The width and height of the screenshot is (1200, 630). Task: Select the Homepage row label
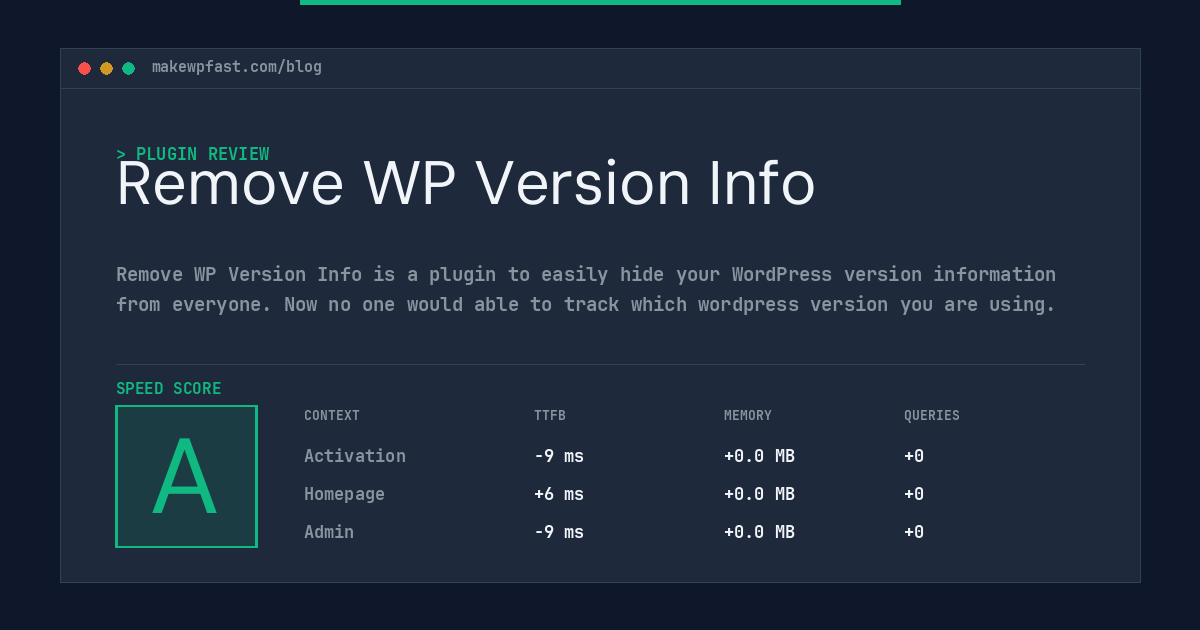coord(344,494)
